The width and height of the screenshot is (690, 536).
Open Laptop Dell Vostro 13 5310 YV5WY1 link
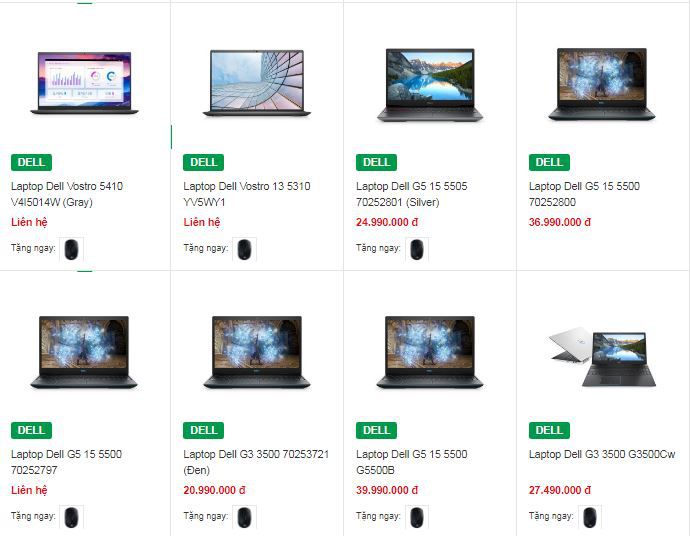click(x=247, y=194)
